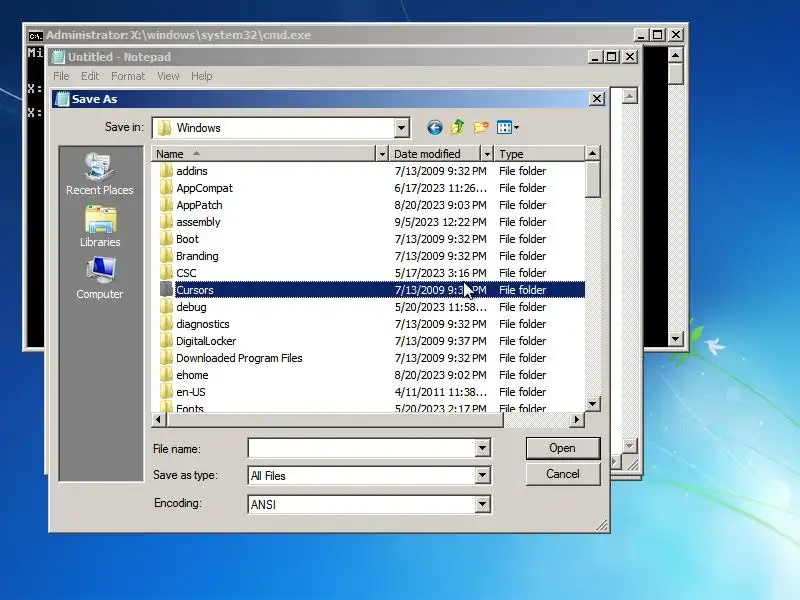Open Notepad File menu
The image size is (800, 600).
click(61, 76)
